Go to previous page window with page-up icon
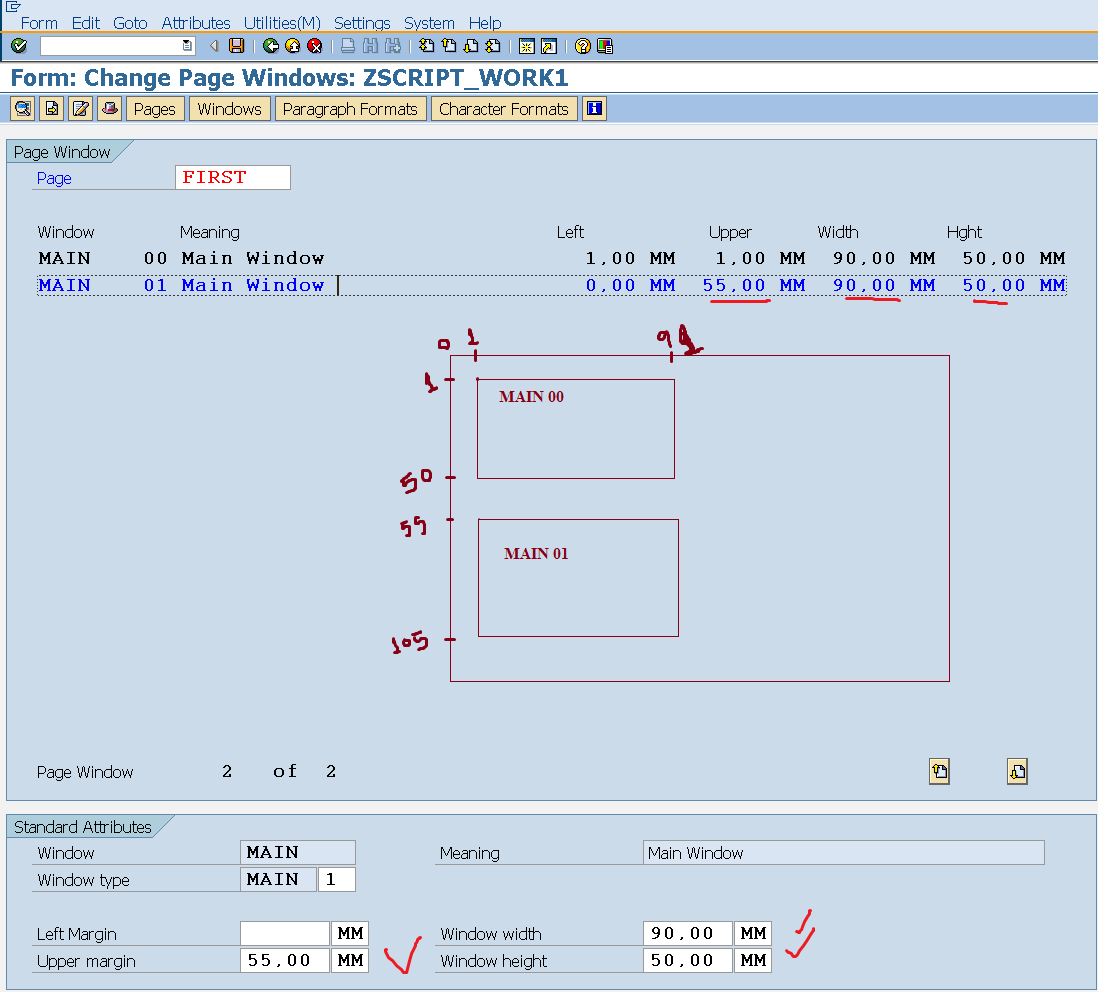The height and width of the screenshot is (992, 1098). [939, 771]
